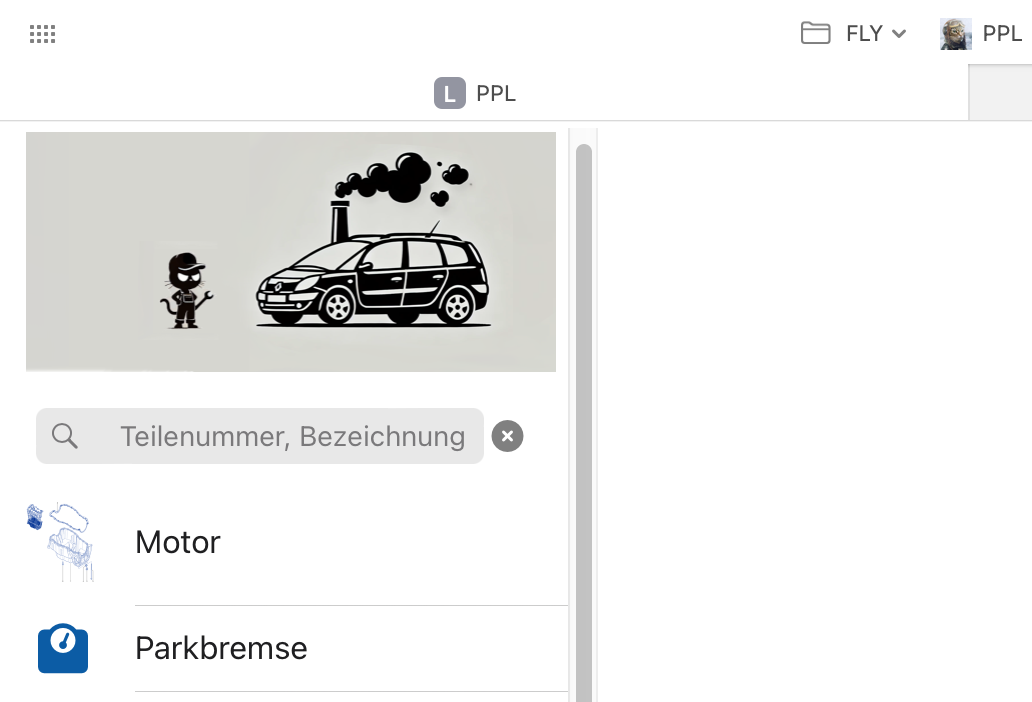
Task: Click the gray L badge icon
Action: click(x=450, y=93)
